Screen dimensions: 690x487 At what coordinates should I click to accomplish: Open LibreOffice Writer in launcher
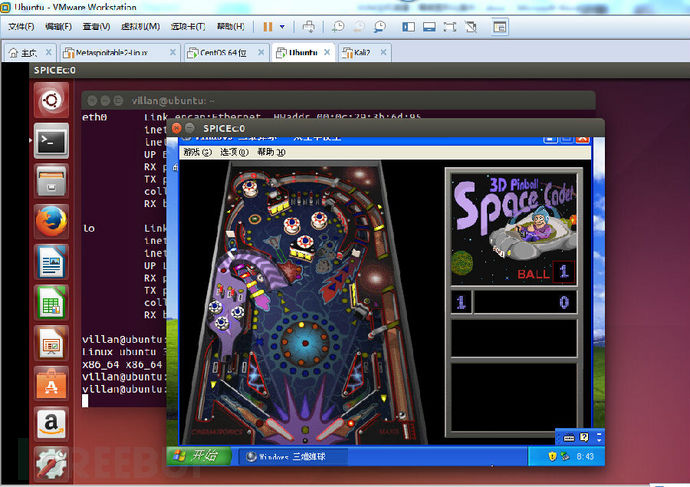pos(51,262)
